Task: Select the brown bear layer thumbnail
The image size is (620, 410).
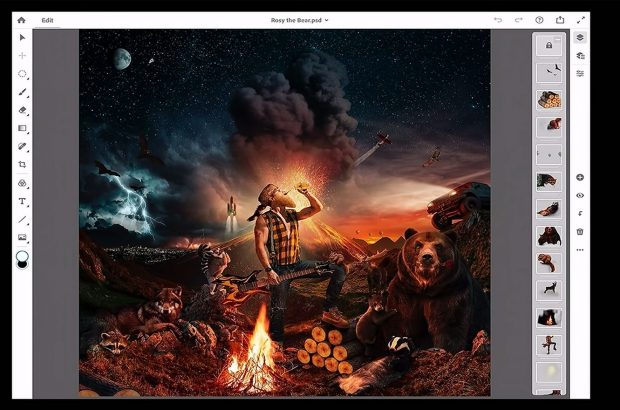Action: pyautogui.click(x=549, y=236)
